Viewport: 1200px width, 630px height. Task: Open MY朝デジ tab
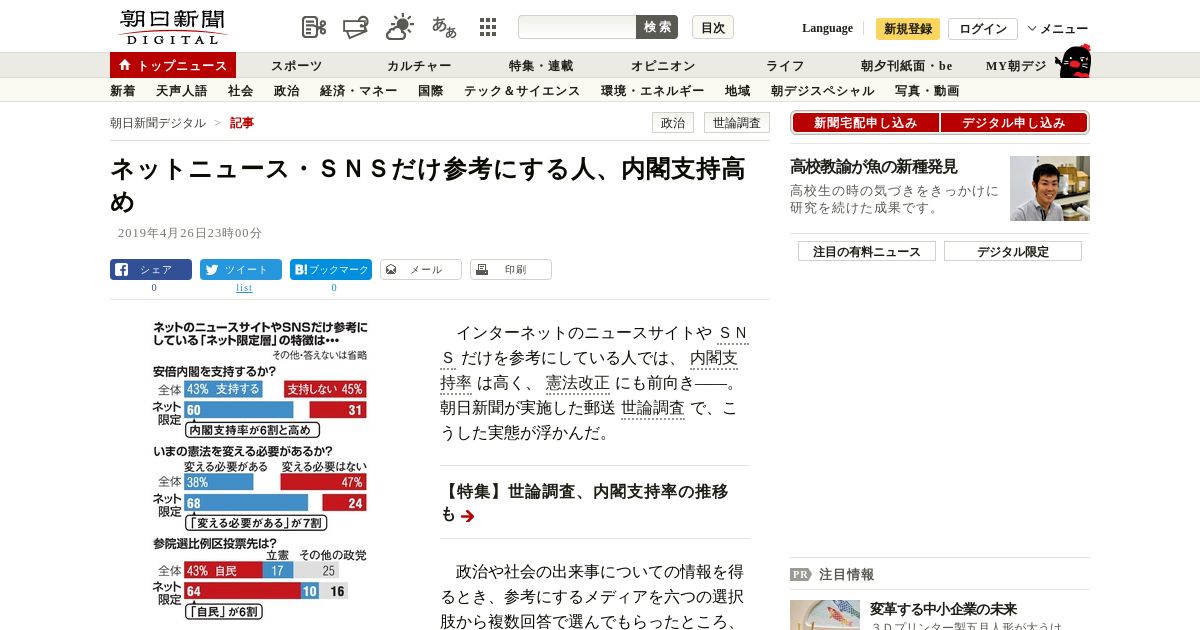click(x=1016, y=66)
